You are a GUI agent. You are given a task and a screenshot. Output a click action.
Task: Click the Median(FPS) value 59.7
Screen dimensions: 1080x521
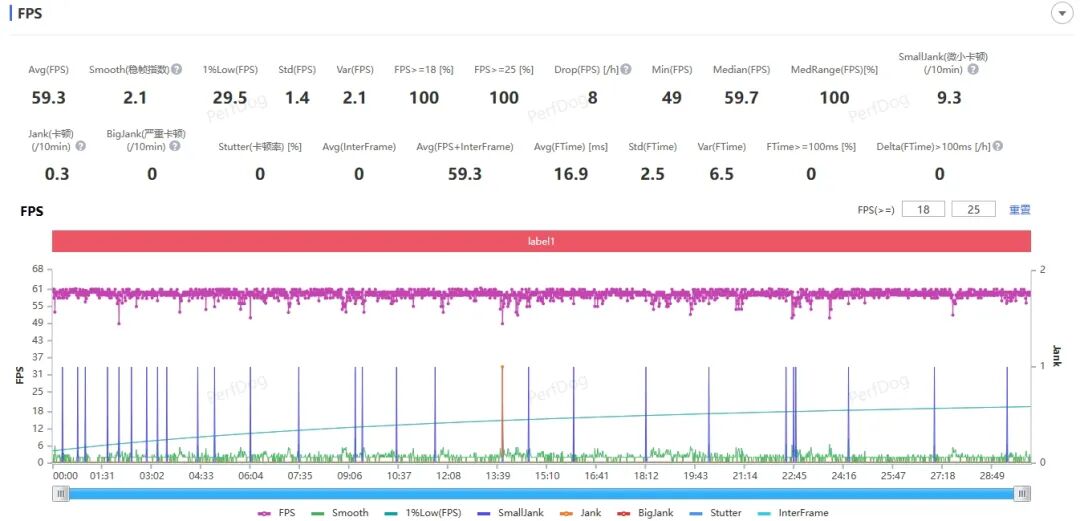[741, 98]
